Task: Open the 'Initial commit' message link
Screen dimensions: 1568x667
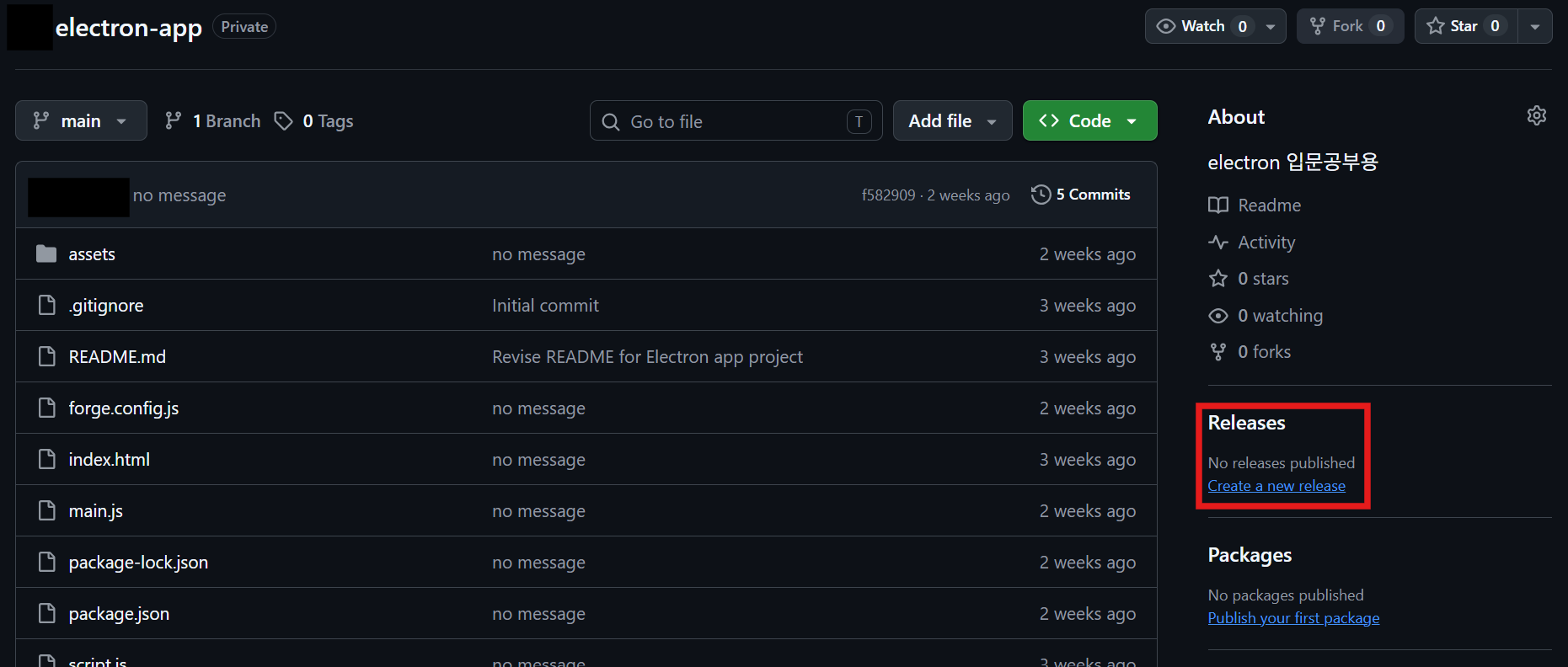Action: point(545,306)
